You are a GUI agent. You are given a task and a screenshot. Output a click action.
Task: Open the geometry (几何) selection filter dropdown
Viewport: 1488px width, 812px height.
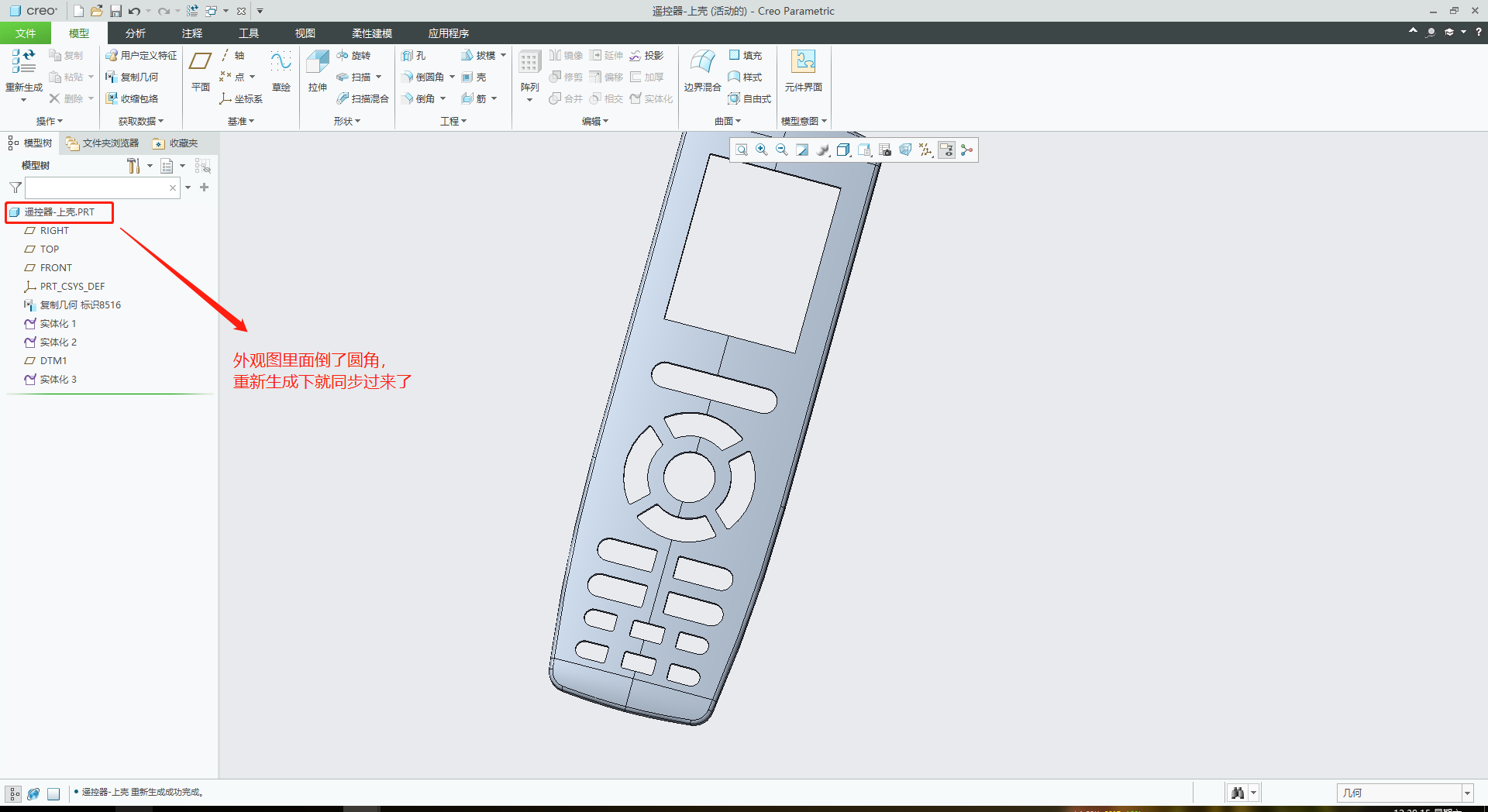[1467, 793]
